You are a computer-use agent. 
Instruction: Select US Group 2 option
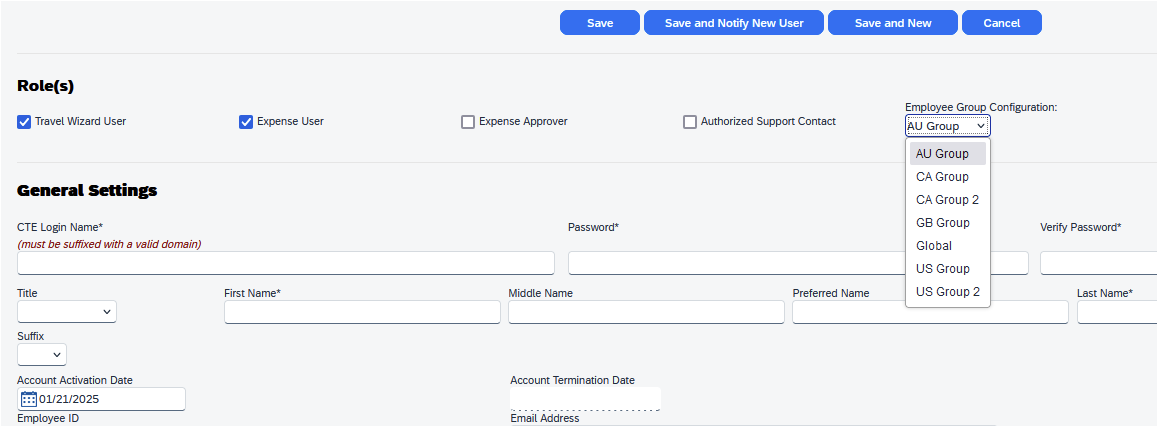[947, 292]
